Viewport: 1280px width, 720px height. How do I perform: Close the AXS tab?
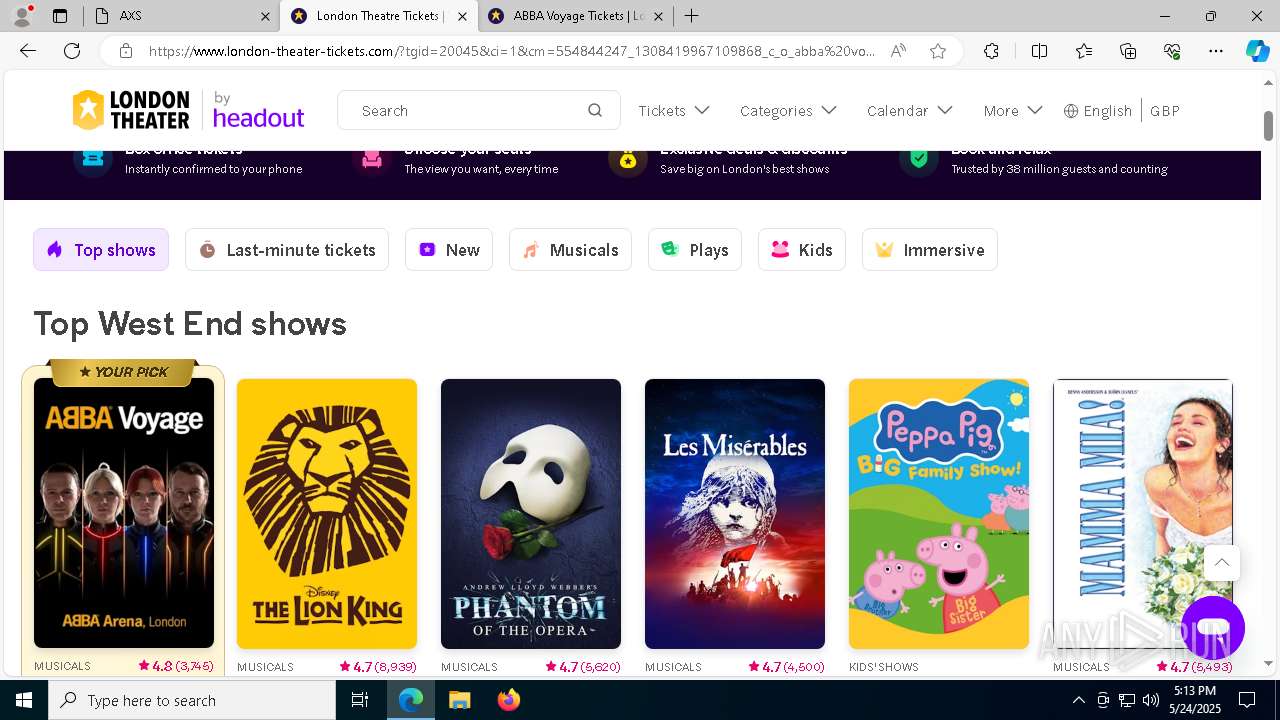[x=265, y=16]
